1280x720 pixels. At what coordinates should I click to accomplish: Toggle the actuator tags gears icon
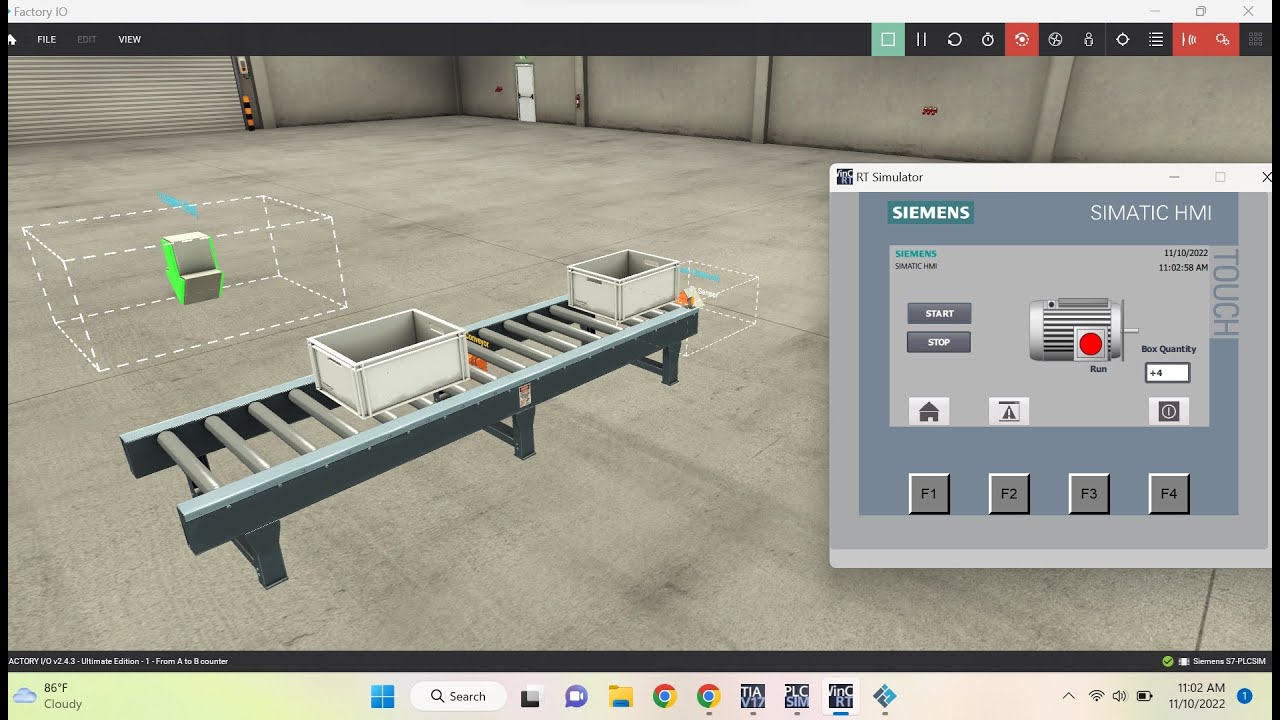pyautogui.click(x=1222, y=39)
